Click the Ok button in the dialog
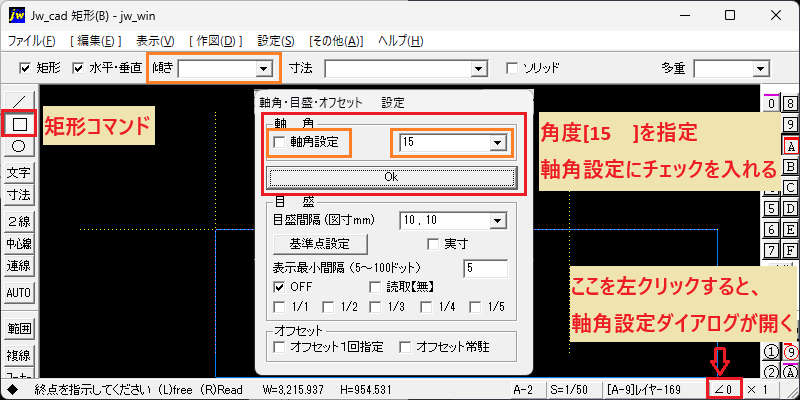This screenshot has height=400, width=800. (x=391, y=177)
